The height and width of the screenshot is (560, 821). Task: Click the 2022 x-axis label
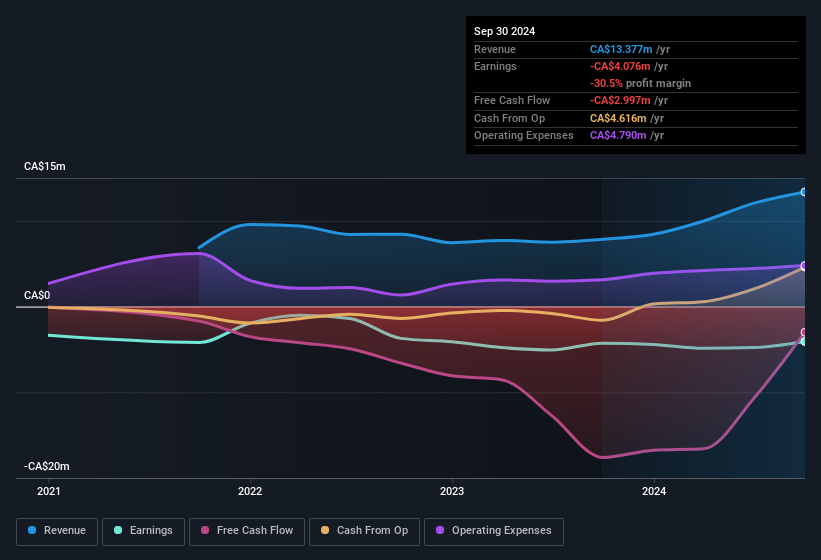(x=250, y=491)
